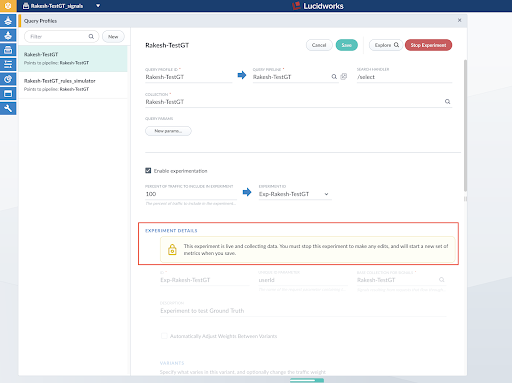512x383 pixels.
Task: Click the EXPERIMENT DETAILS heading
Action: (x=171, y=230)
